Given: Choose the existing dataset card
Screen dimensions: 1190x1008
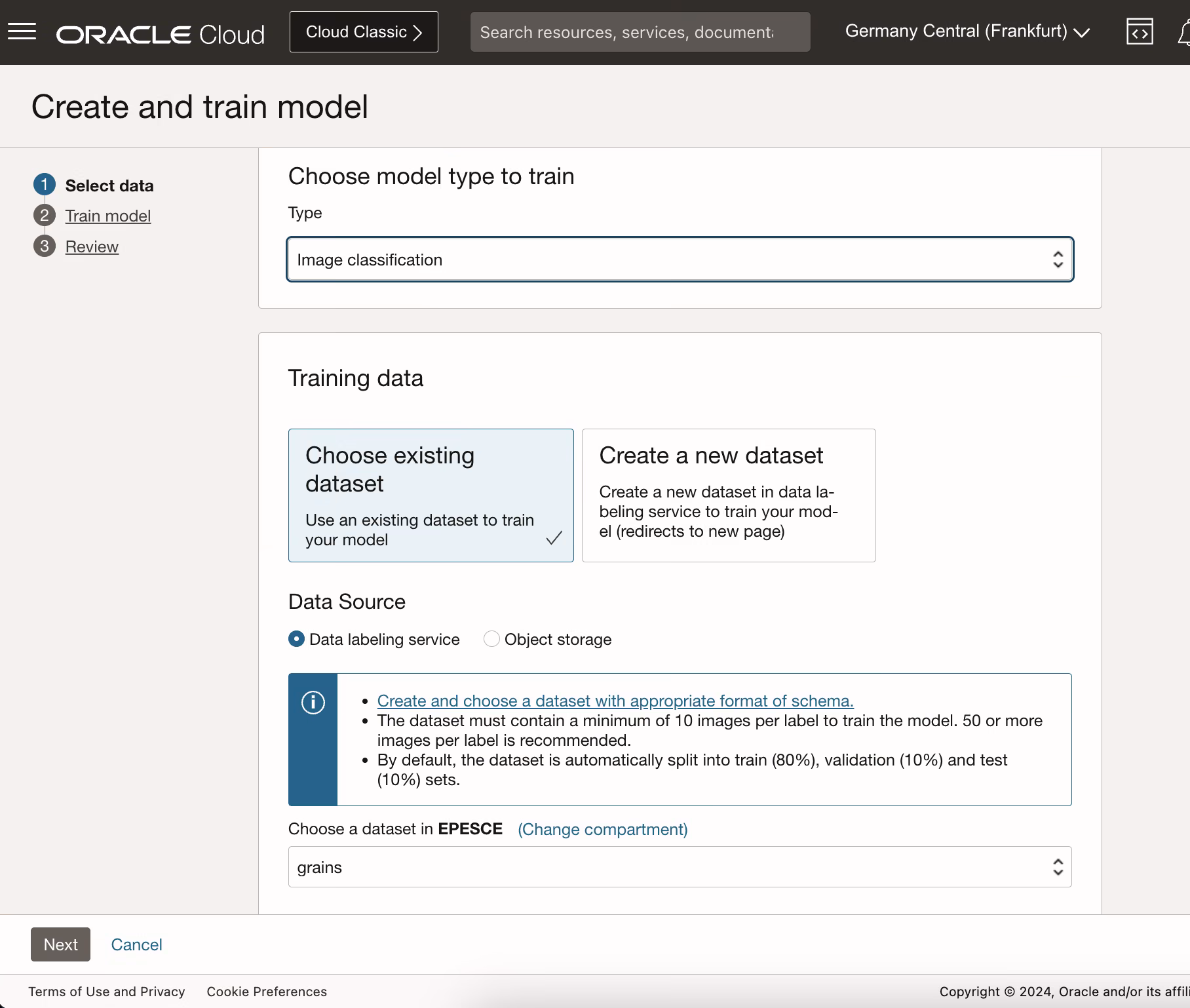Looking at the screenshot, I should point(431,495).
